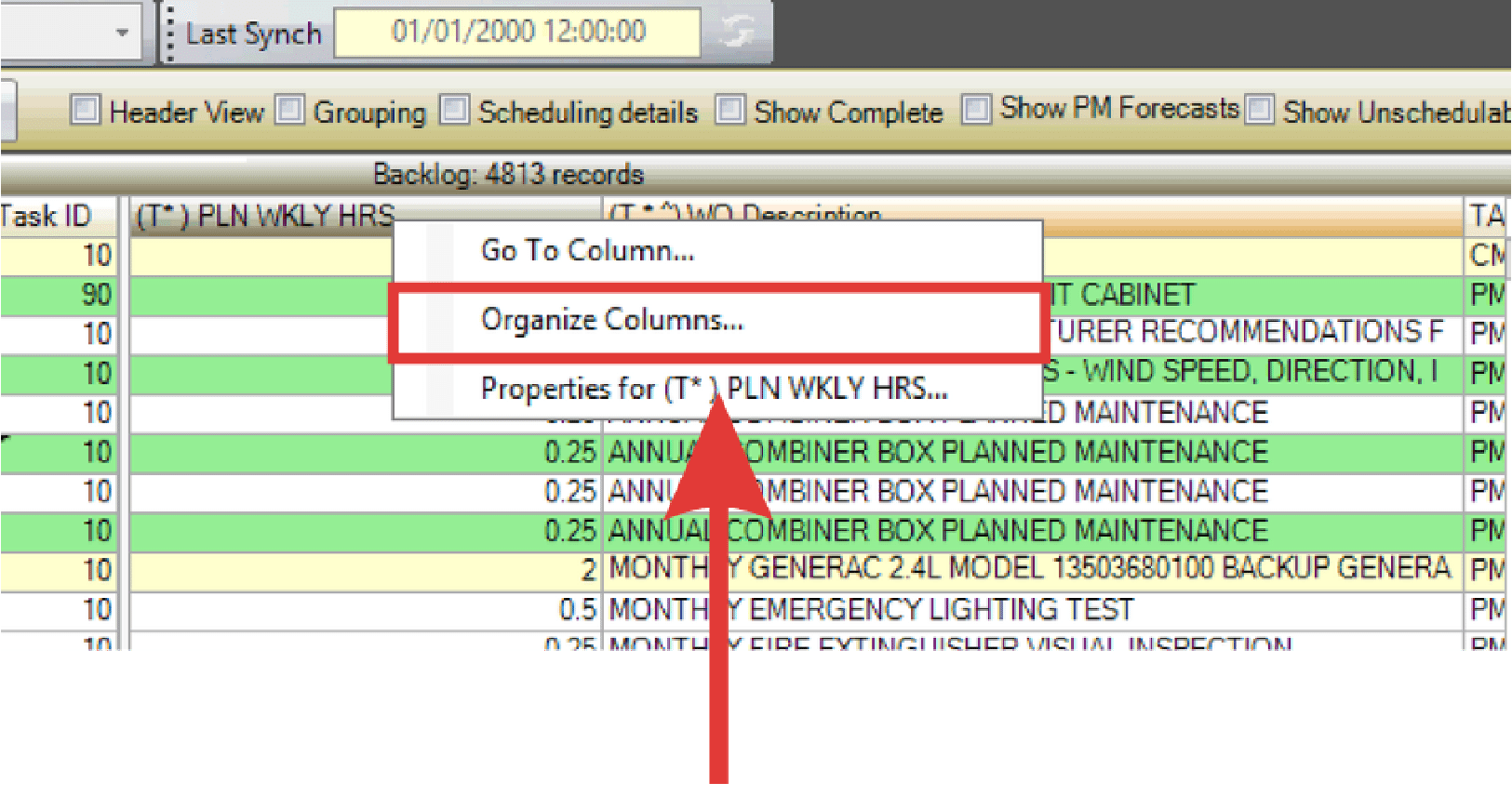Screen dimensions: 1512x796
Task: Toggle the Show PM Forecasts checkbox
Action: coord(976,110)
